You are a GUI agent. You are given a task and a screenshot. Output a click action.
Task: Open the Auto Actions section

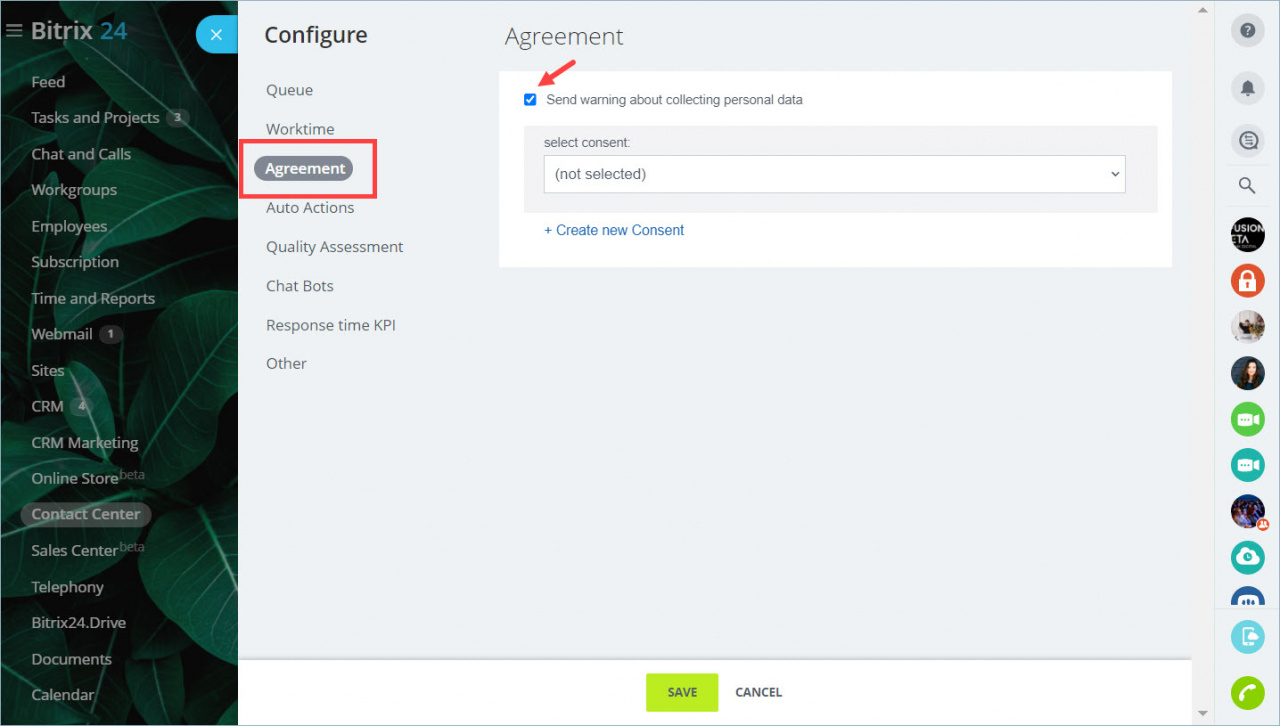(310, 208)
